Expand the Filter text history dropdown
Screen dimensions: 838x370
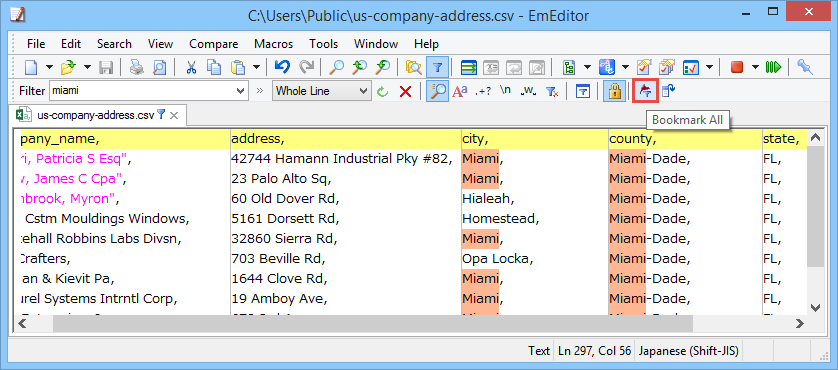240,91
